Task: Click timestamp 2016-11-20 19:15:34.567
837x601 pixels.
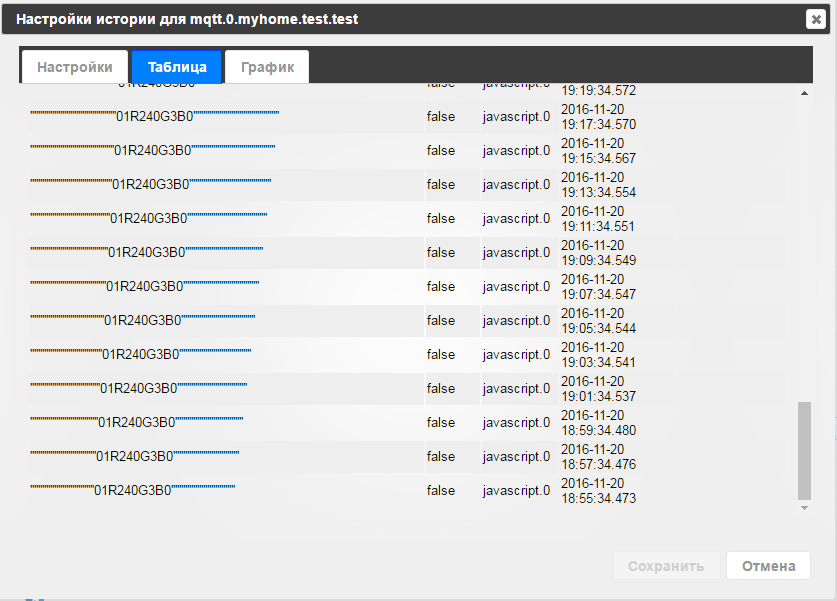Action: (x=598, y=151)
